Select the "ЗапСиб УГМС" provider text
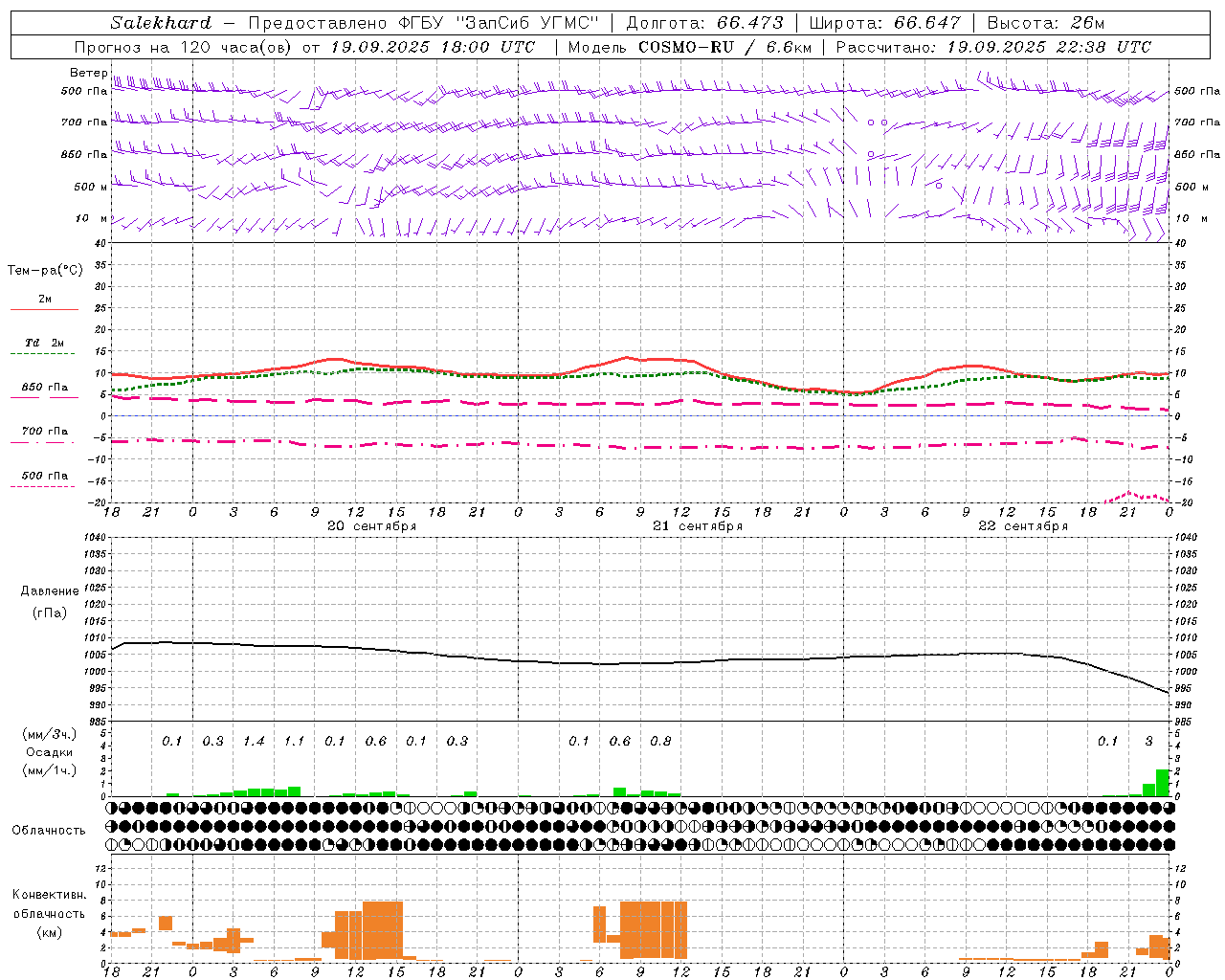 [528, 23]
